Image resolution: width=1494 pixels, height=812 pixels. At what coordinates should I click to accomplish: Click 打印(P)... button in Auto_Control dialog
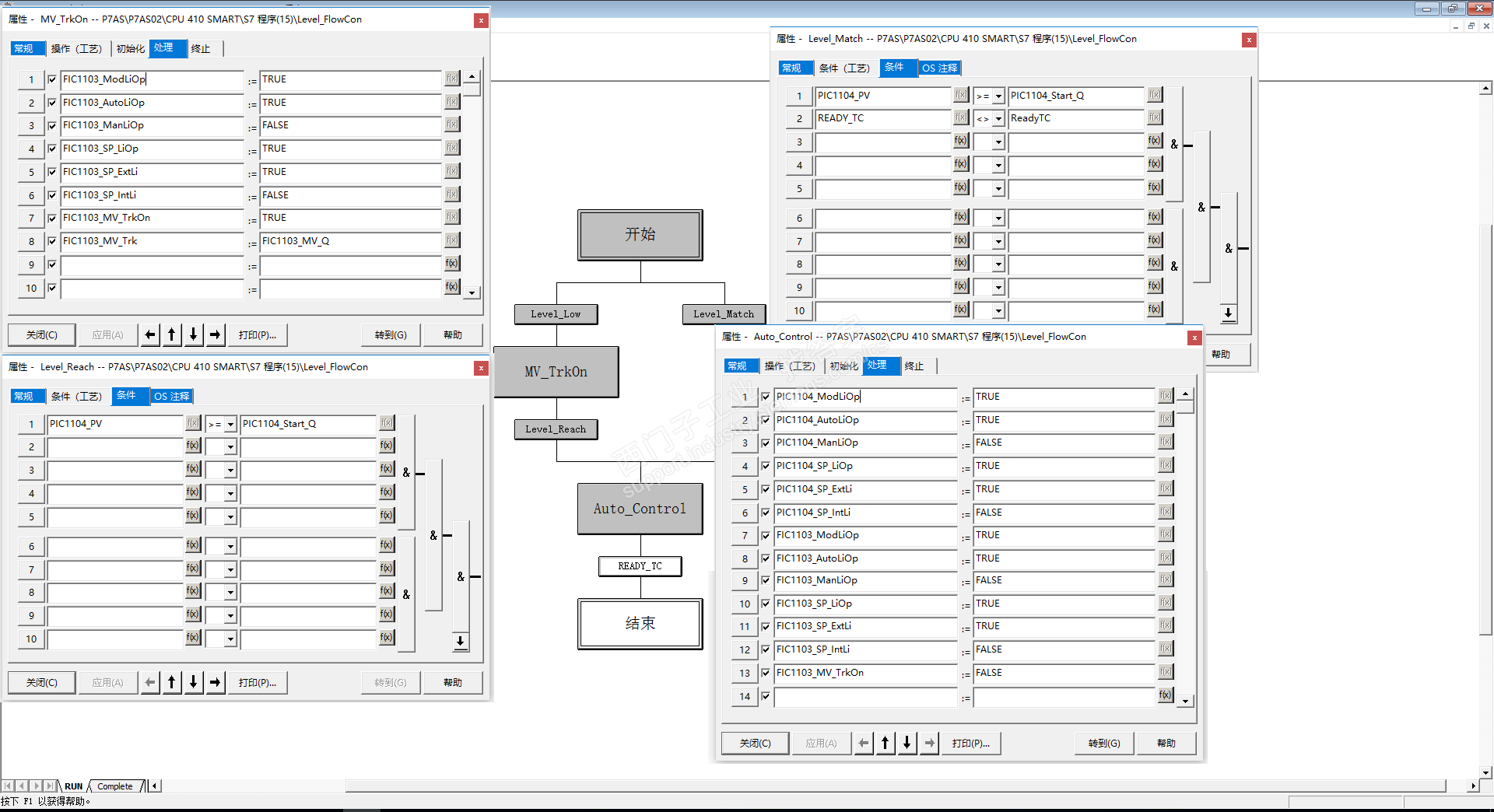[970, 744]
